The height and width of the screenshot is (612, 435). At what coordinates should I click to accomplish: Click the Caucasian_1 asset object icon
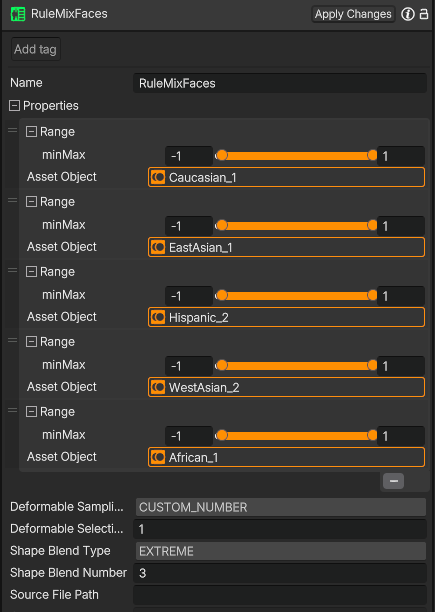pos(158,177)
